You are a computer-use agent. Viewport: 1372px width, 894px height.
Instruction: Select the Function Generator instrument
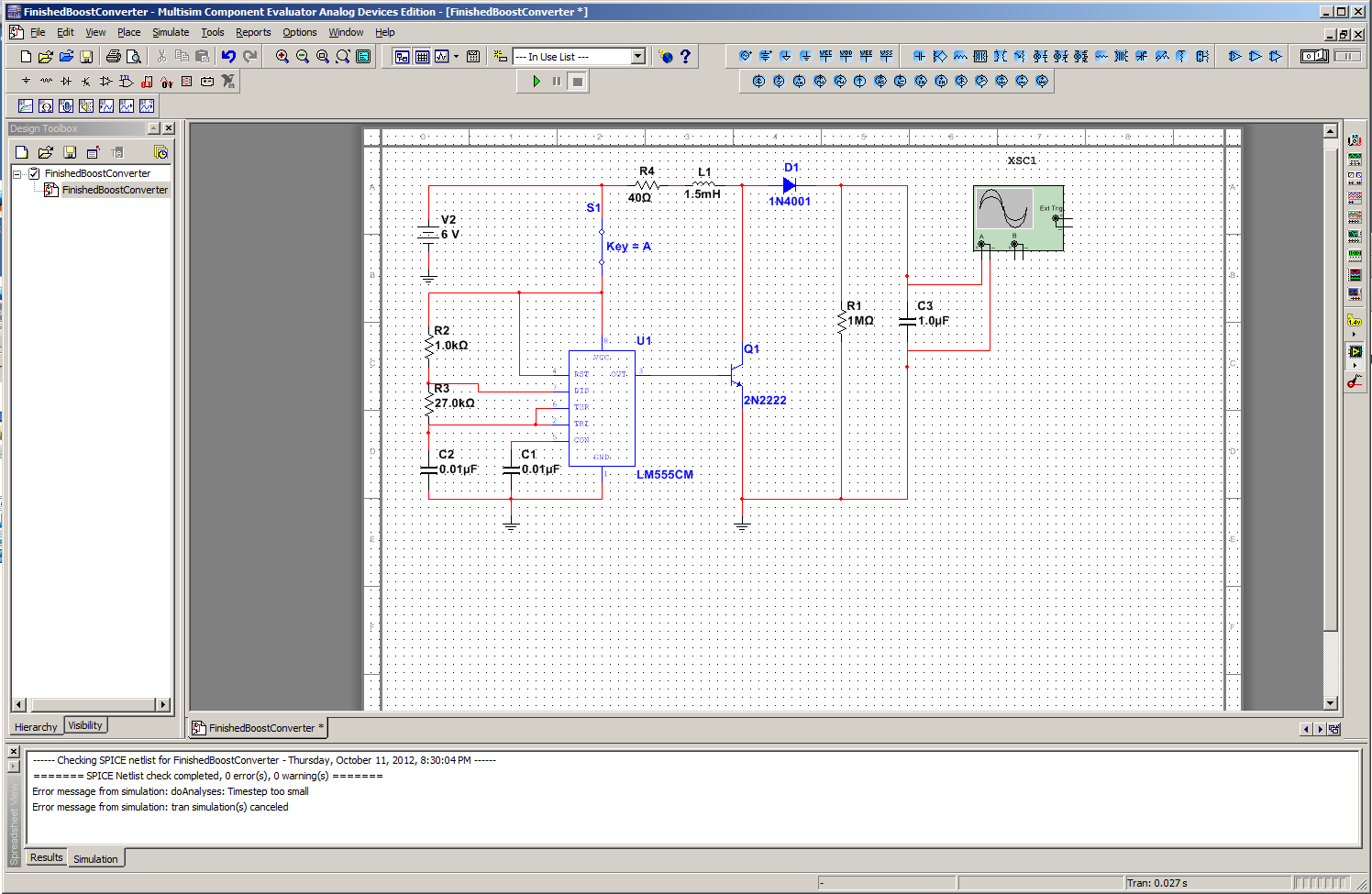1355,159
